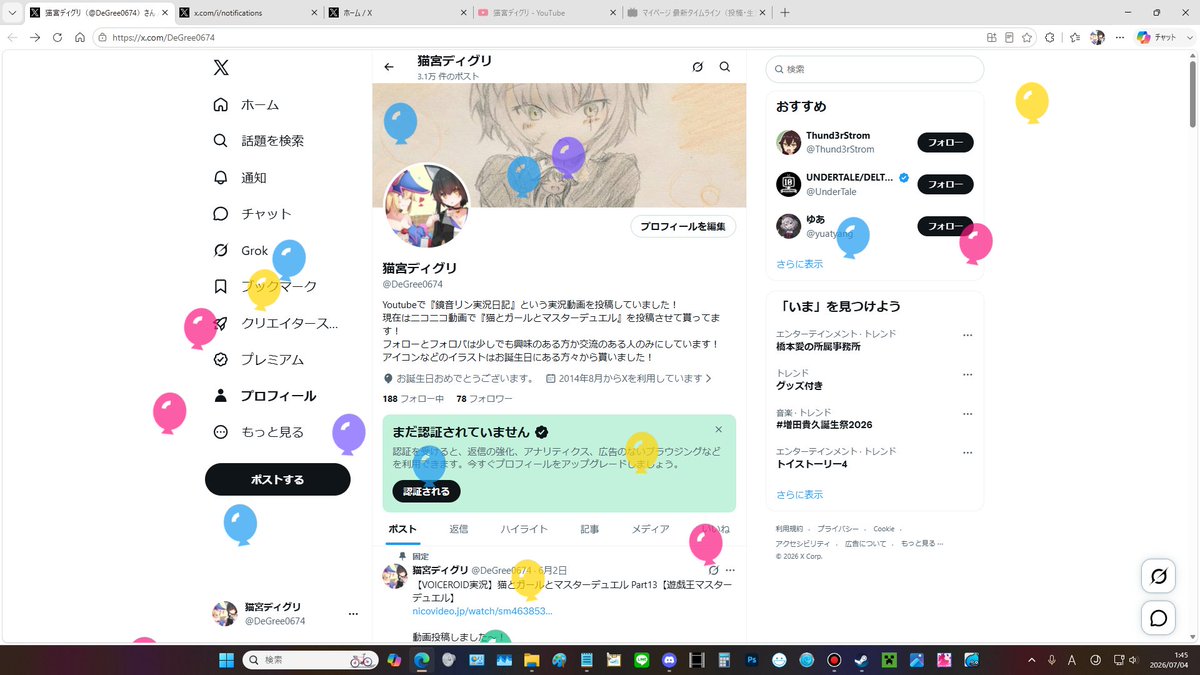Open the 188 フォロー中 following list

(x=413, y=398)
